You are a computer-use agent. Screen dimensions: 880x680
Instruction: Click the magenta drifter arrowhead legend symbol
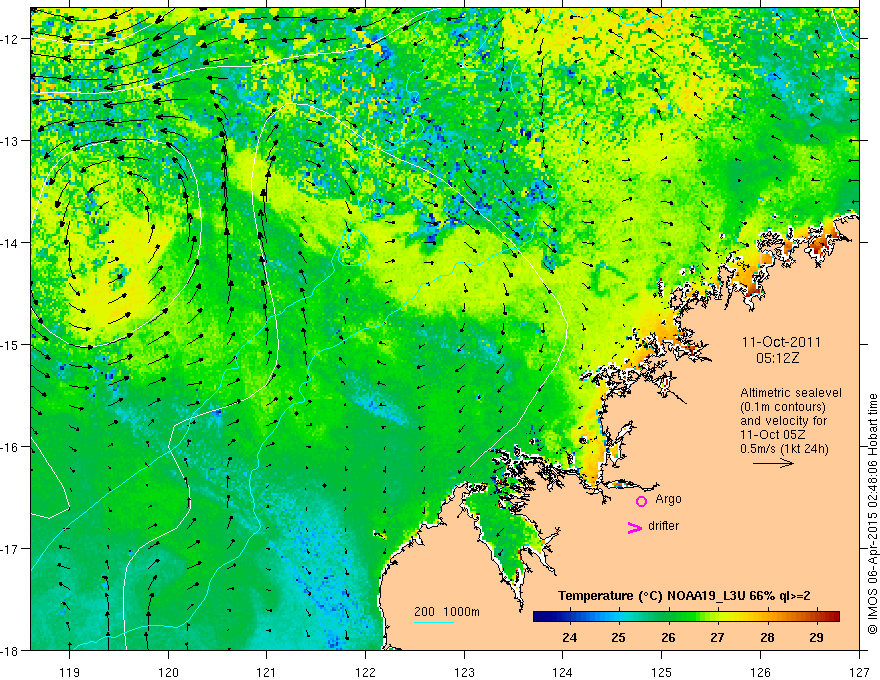point(634,527)
